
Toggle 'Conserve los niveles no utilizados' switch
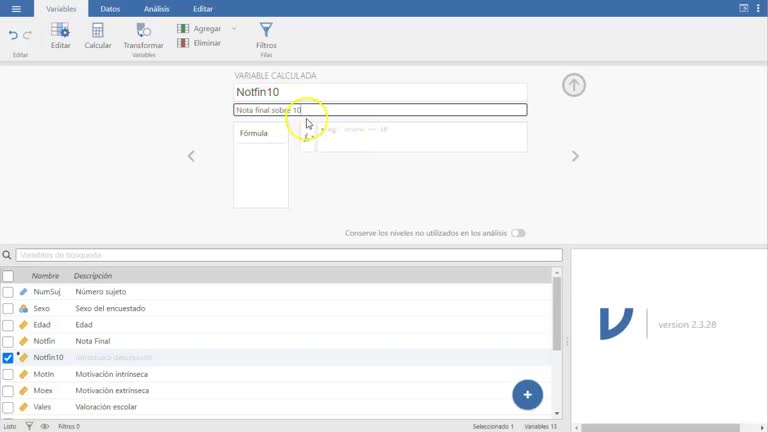(x=518, y=233)
